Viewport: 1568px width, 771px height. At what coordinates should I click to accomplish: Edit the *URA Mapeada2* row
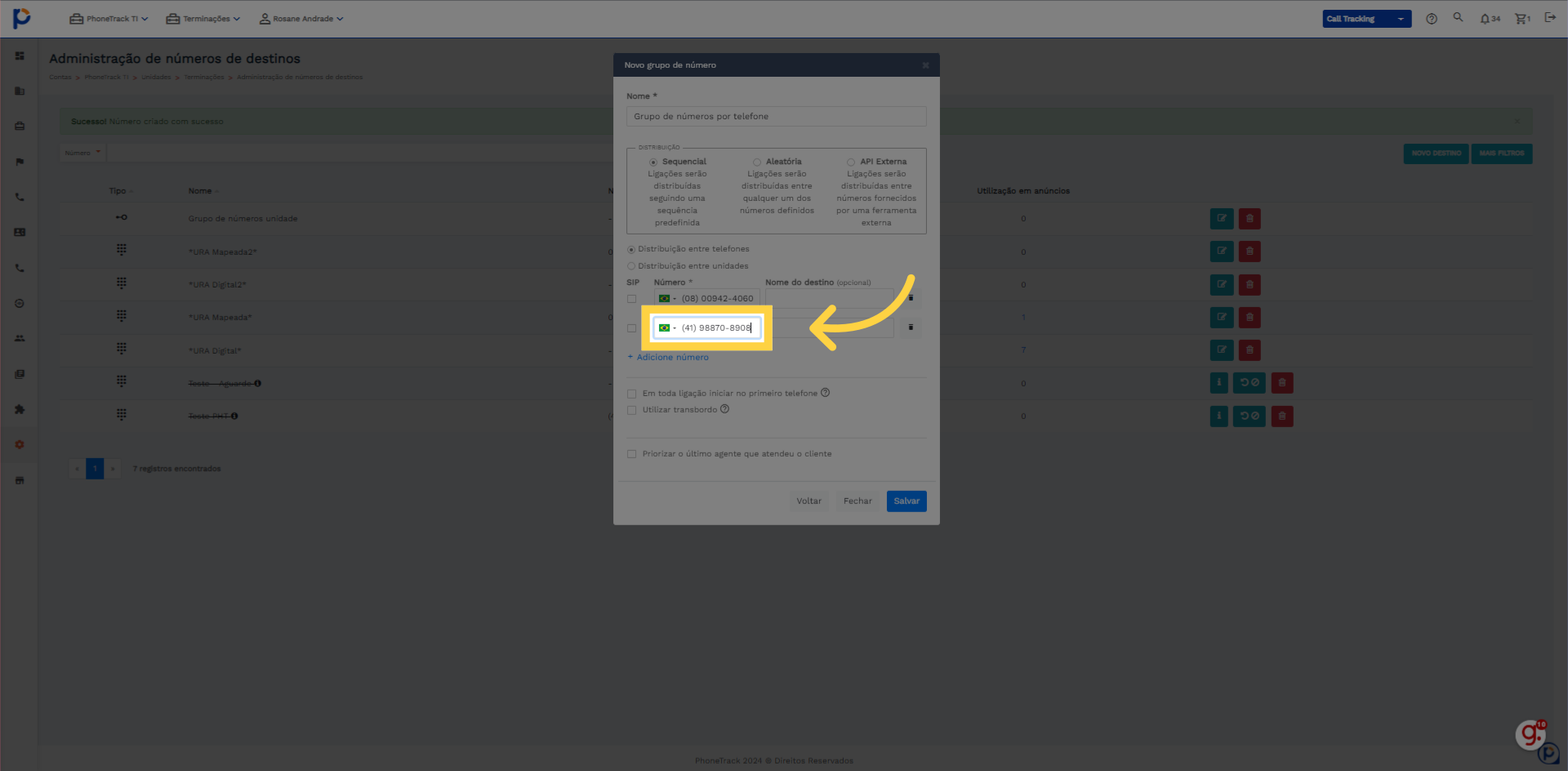click(x=1221, y=252)
